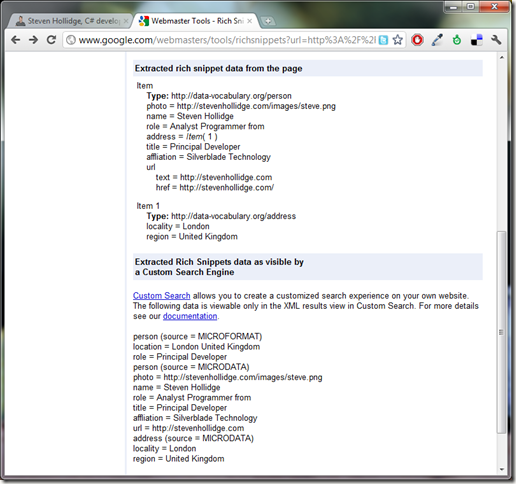This screenshot has width=516, height=484.
Task: Click the 'photo = http://stevenhollidge.com/images/steve.png' line under Item
Action: coord(241,106)
